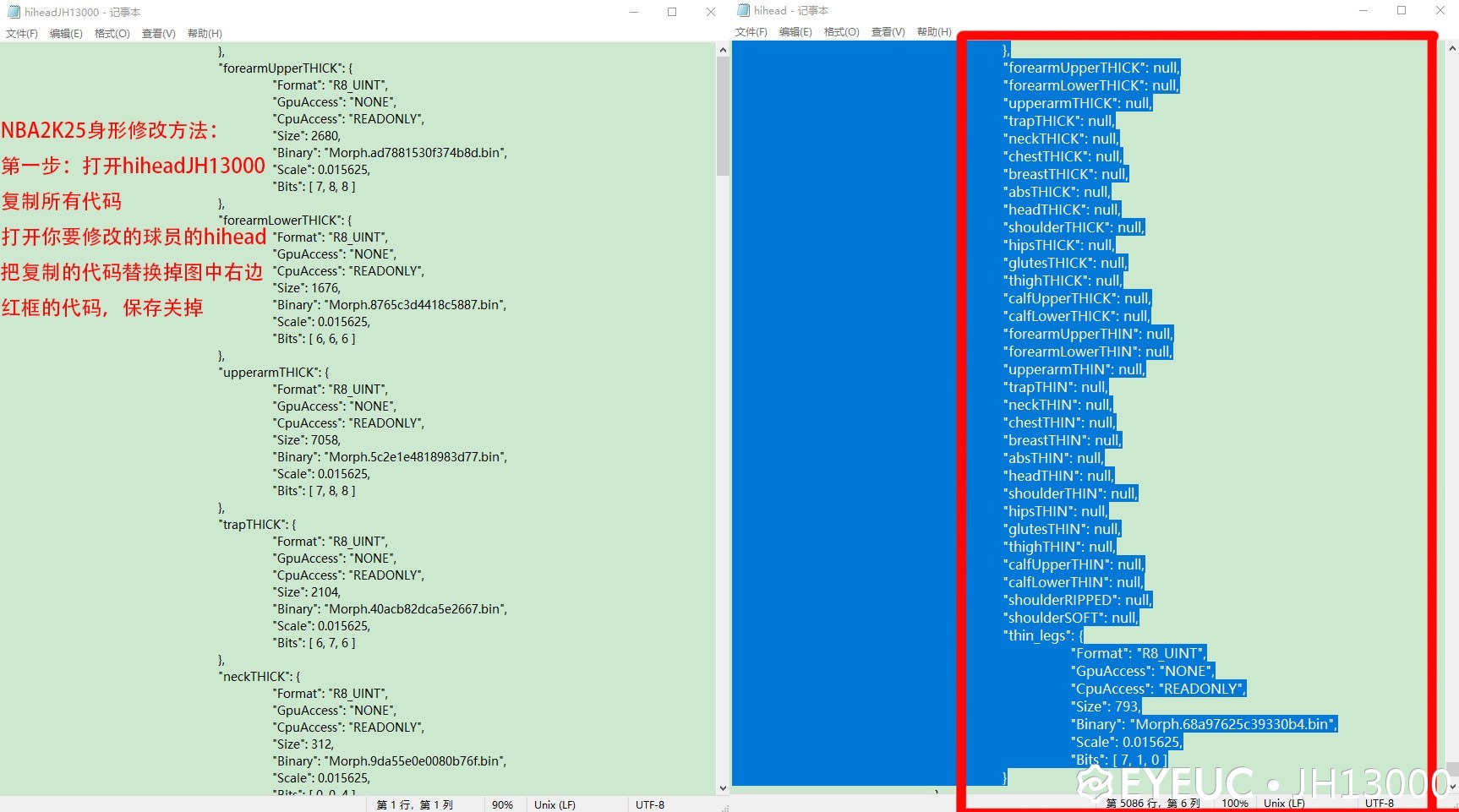Image resolution: width=1459 pixels, height=812 pixels.
Task: Click the hihead Notepad title bar icon
Action: tap(744, 10)
